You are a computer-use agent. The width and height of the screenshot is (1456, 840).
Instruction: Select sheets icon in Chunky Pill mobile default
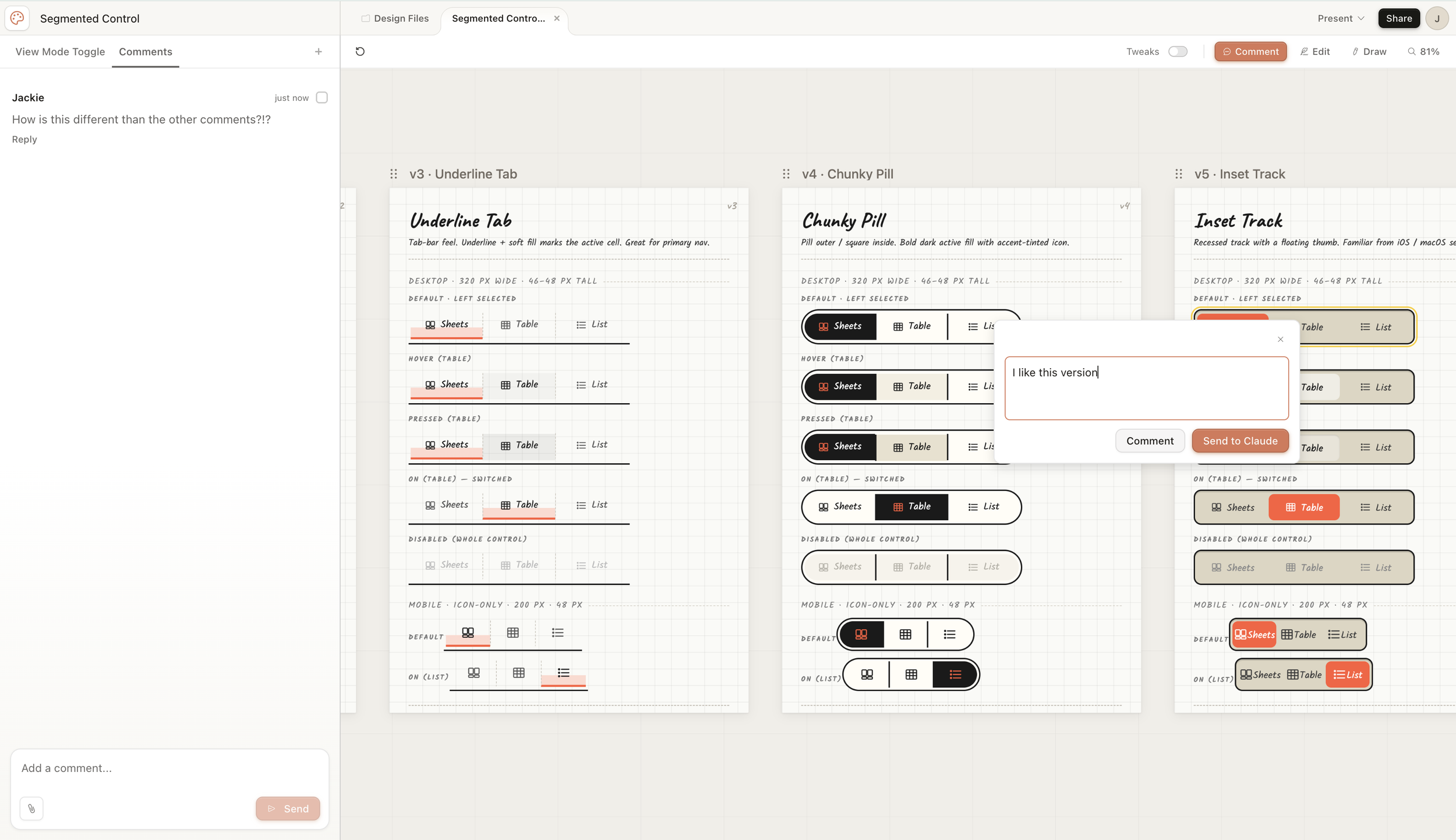(861, 634)
